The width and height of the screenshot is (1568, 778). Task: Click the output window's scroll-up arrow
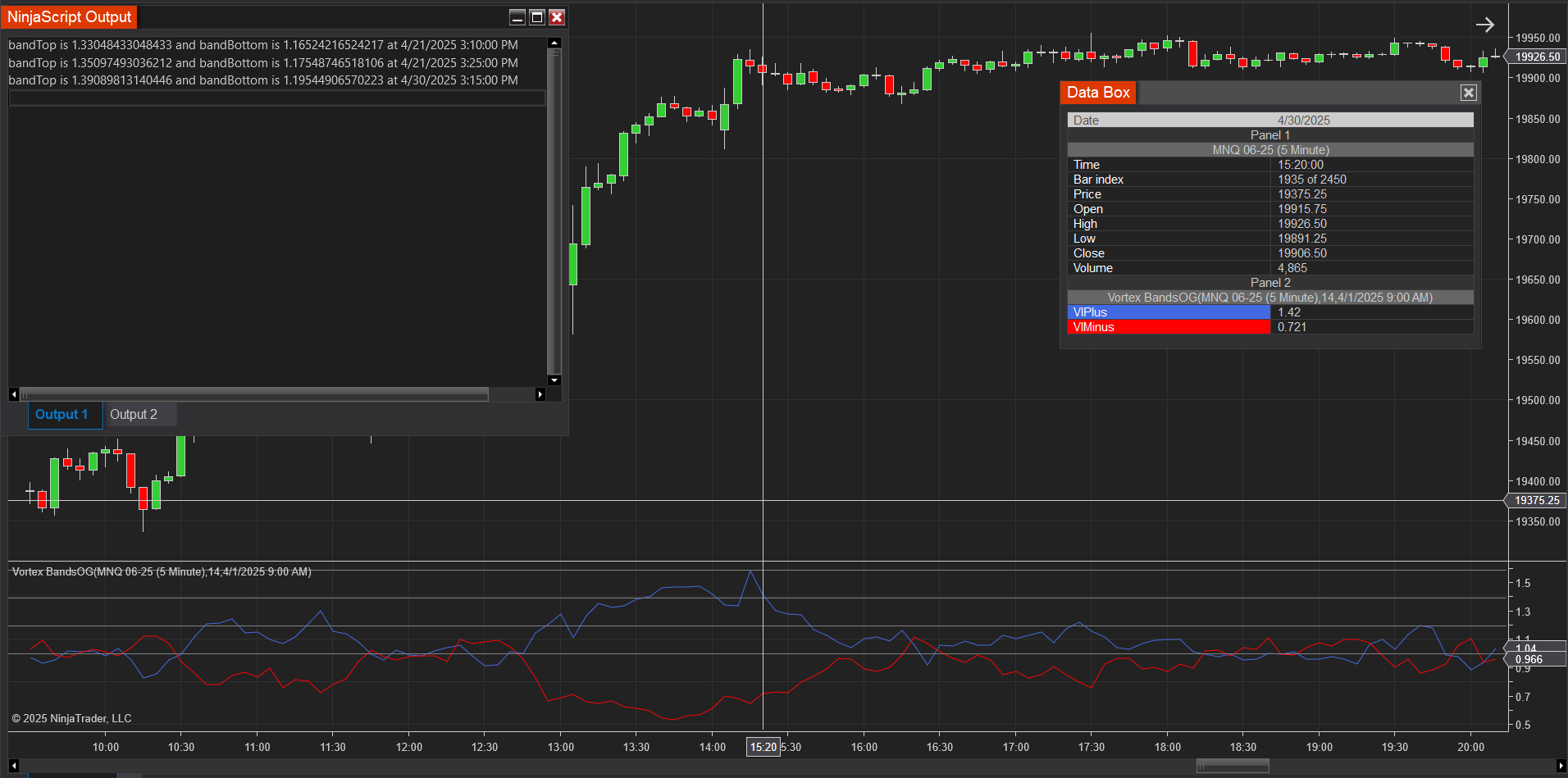pos(554,43)
